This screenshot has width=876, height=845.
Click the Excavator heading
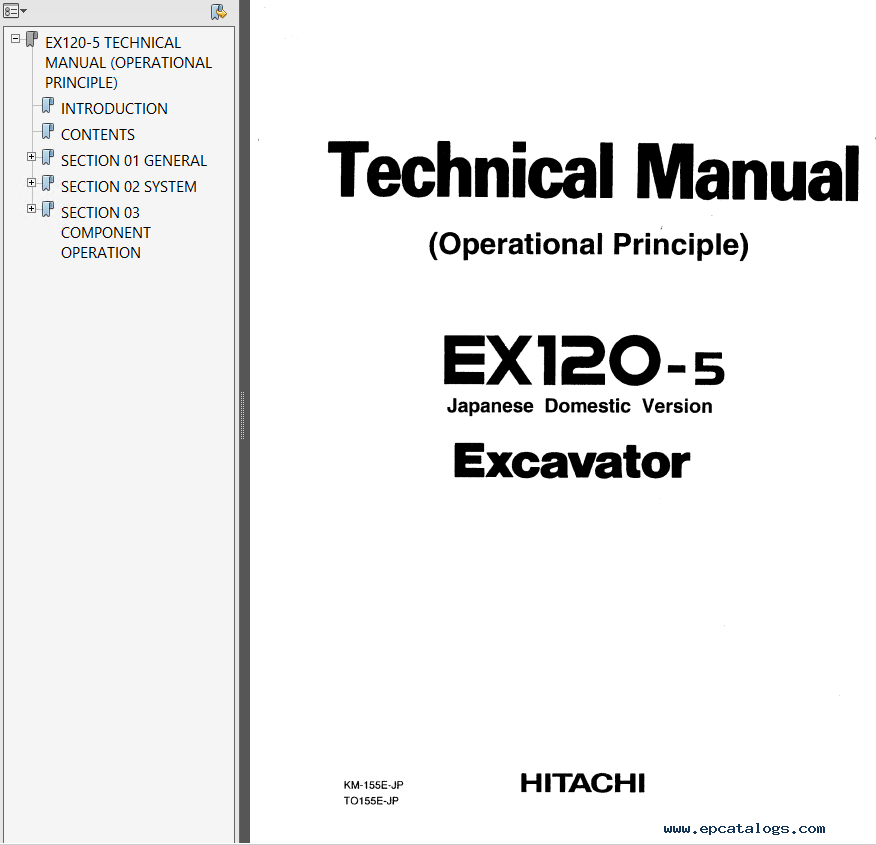[572, 461]
